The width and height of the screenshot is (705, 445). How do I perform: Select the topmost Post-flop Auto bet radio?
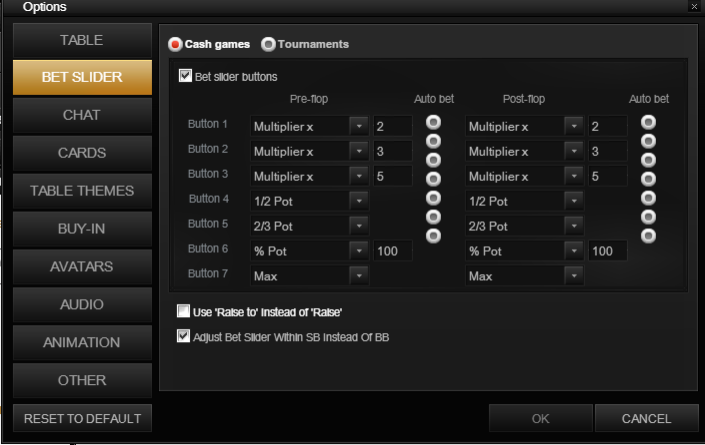[x=648, y=121]
